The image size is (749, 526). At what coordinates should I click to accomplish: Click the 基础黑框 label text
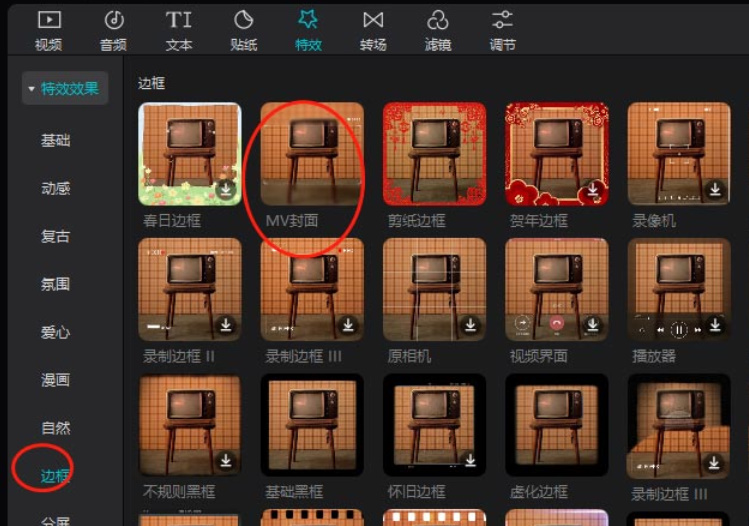294,492
